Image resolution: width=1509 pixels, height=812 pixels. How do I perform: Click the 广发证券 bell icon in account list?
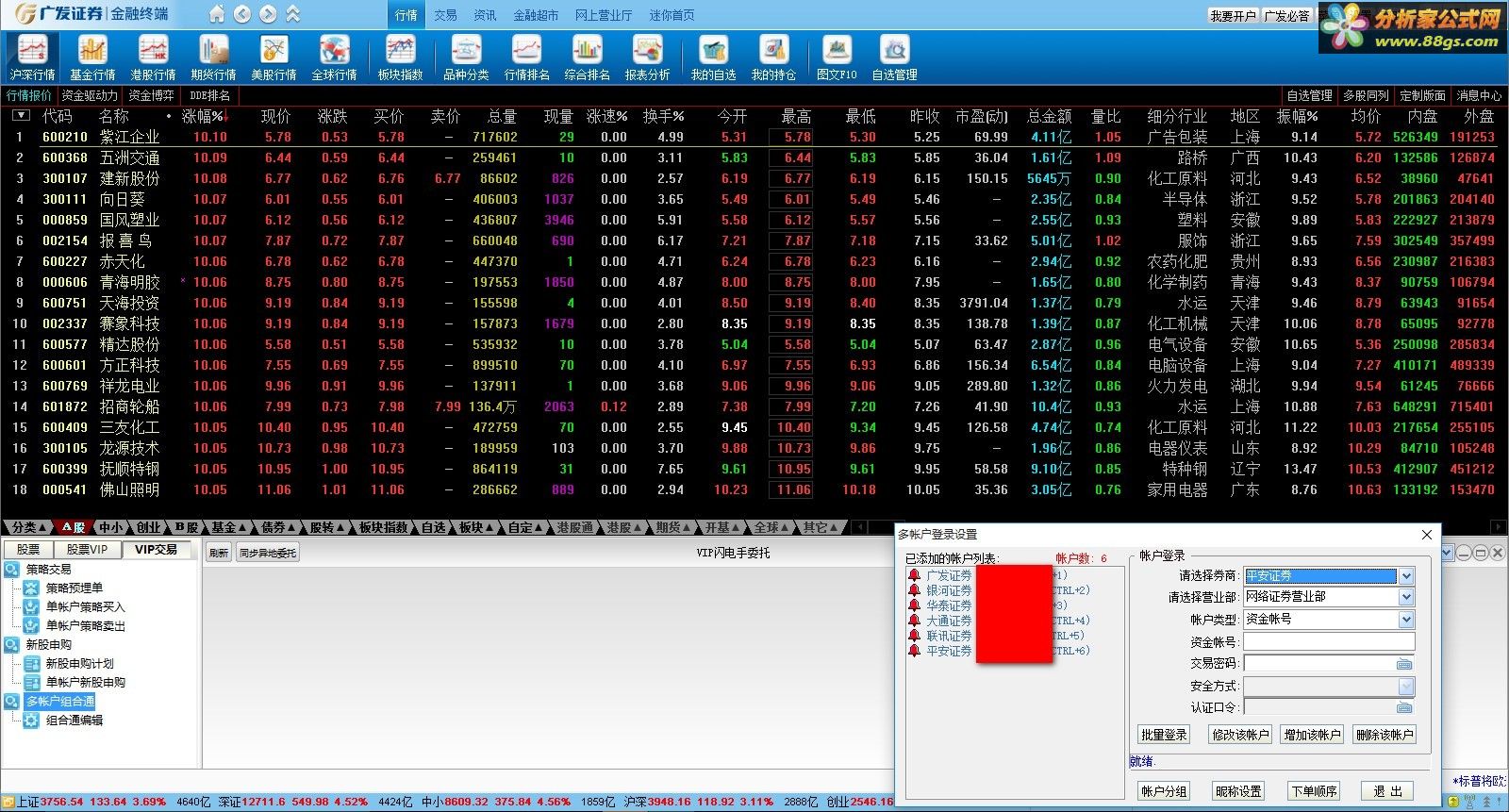tap(914, 575)
